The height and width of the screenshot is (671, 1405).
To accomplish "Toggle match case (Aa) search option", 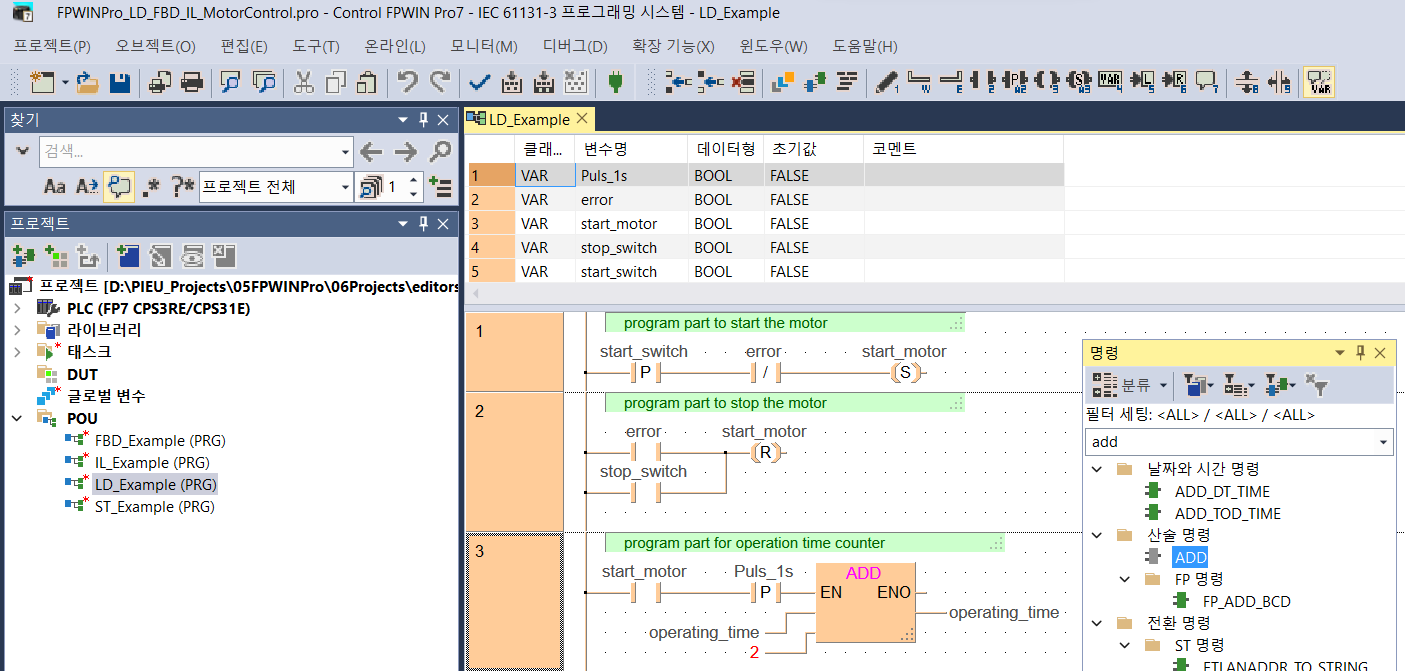I will [x=55, y=186].
